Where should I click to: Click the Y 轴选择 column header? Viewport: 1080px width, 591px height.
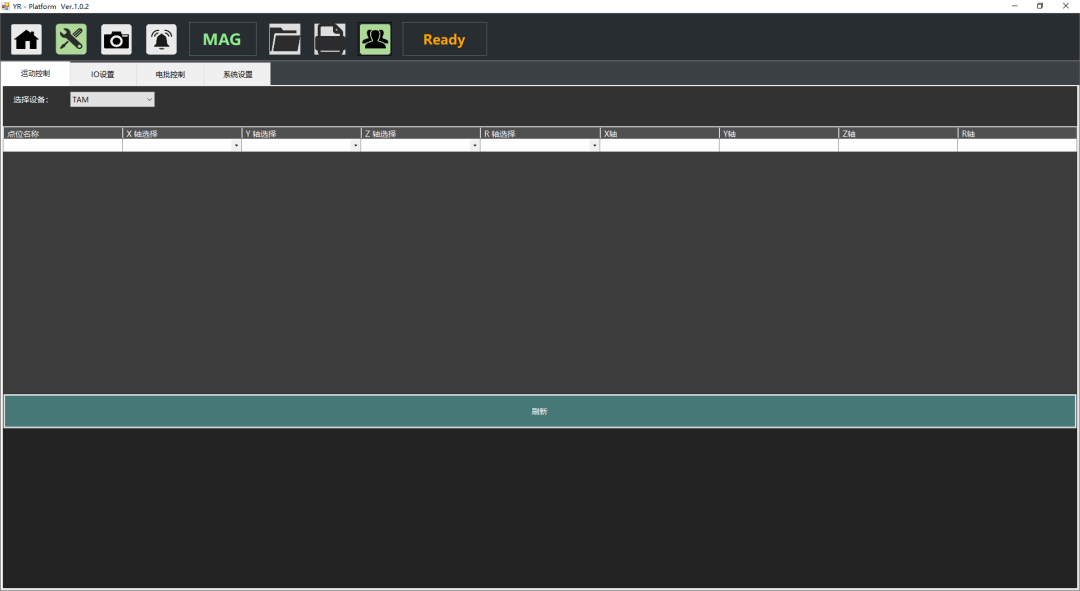301,134
